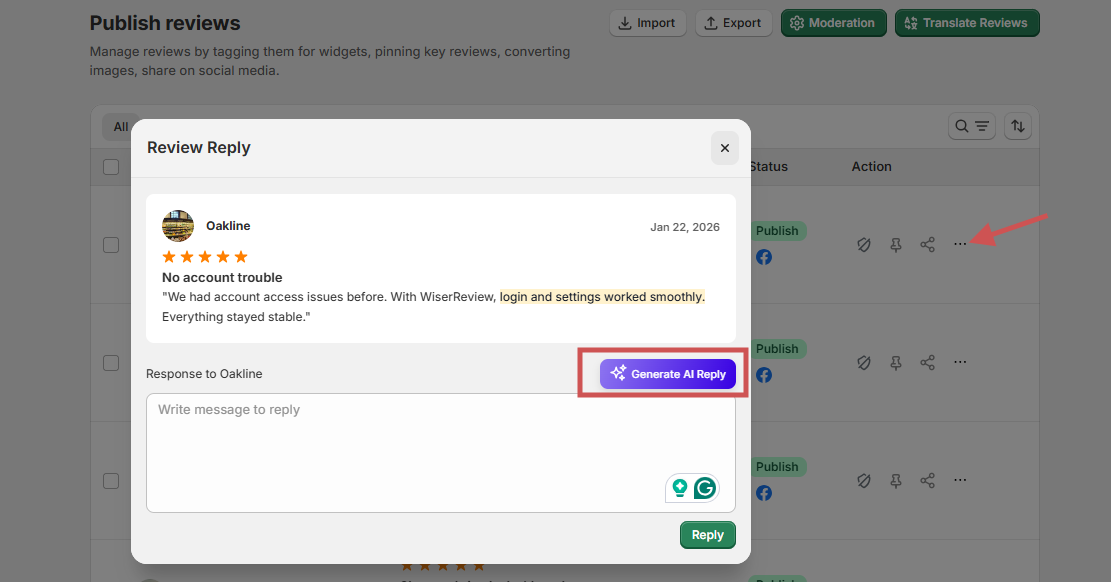This screenshot has width=1111, height=582.
Task: Click the Generate AI Reply button
Action: tap(668, 373)
